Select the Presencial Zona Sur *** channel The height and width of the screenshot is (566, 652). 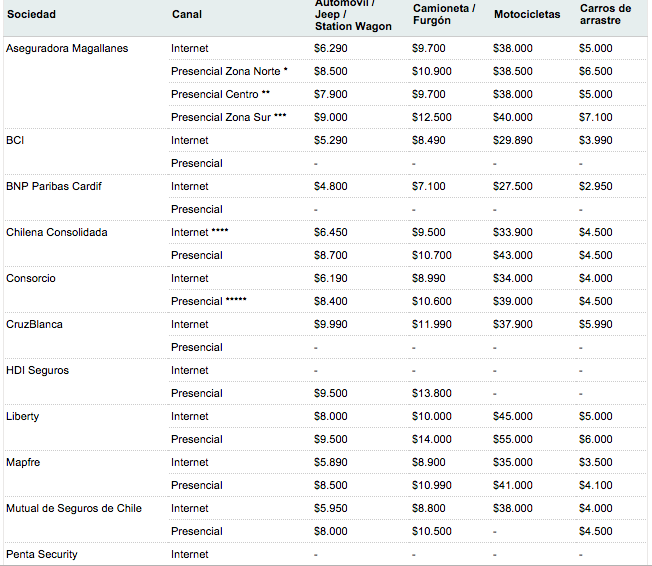pos(229,117)
